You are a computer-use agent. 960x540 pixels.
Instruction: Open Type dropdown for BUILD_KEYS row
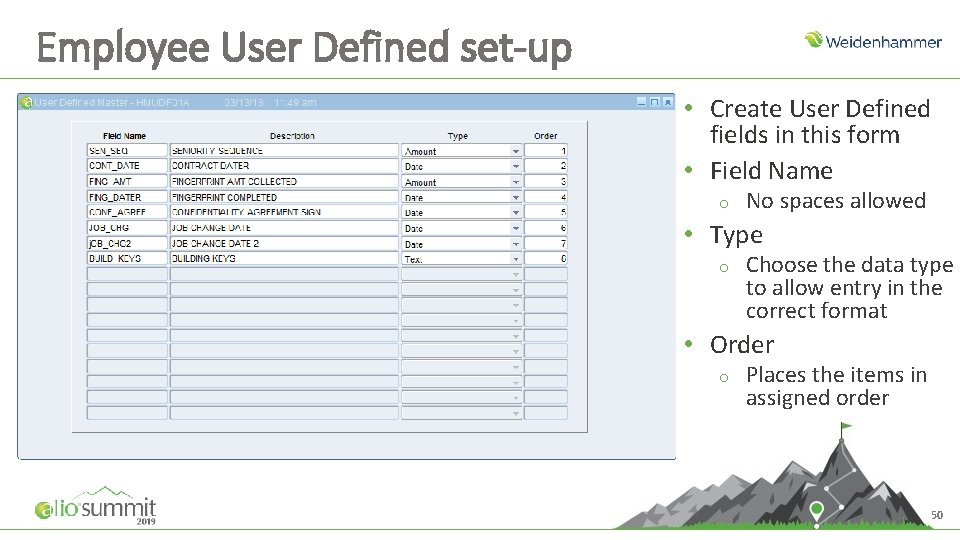(516, 259)
